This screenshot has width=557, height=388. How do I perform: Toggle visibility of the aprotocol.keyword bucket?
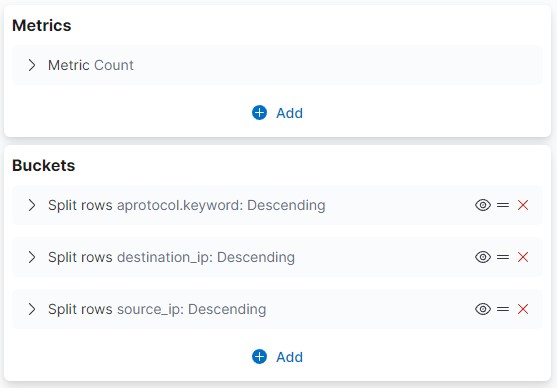pos(483,205)
